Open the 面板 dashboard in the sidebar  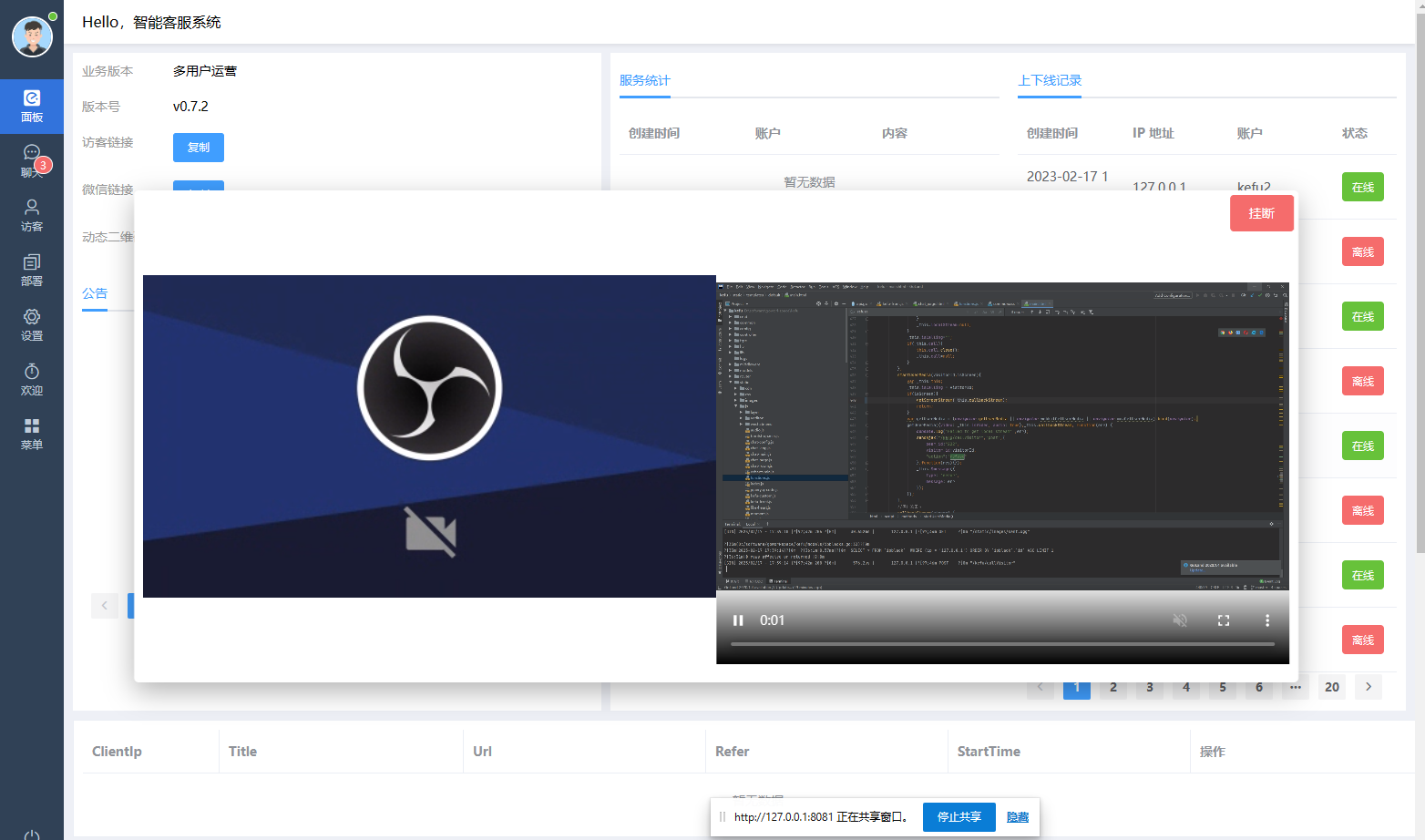click(x=32, y=107)
